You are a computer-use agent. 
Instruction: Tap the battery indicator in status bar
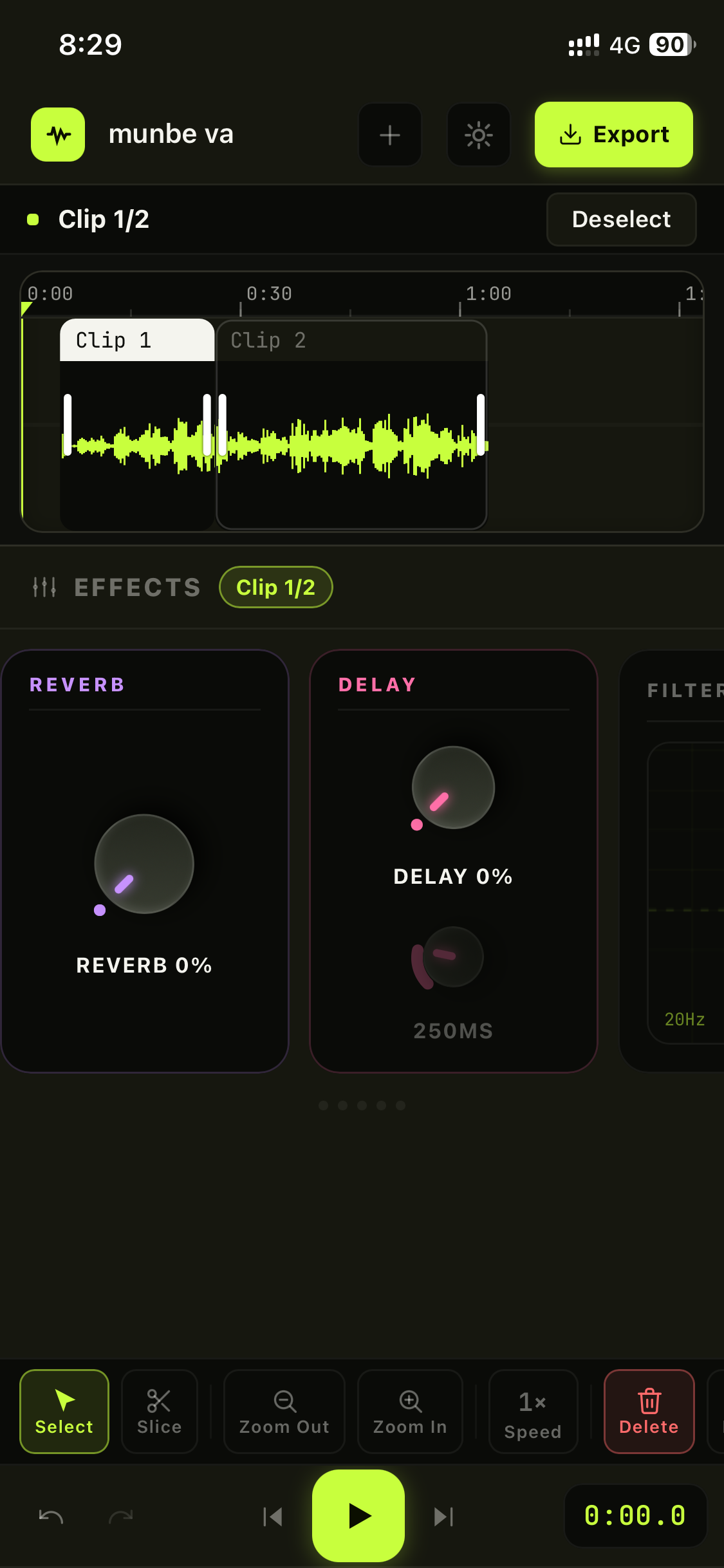(673, 44)
